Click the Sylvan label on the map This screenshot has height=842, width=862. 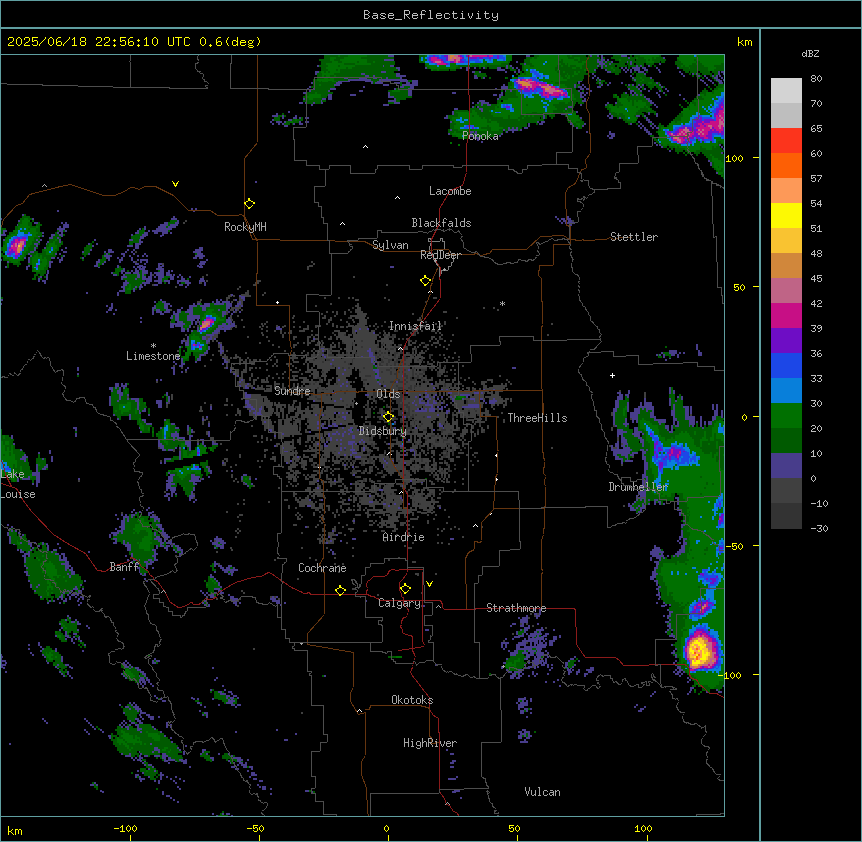coord(390,245)
